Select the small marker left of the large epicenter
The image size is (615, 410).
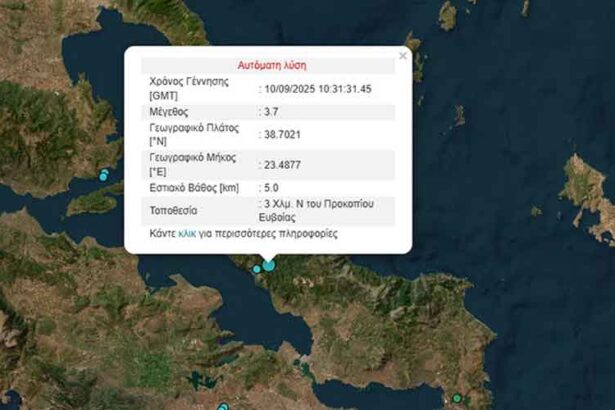coord(257,269)
